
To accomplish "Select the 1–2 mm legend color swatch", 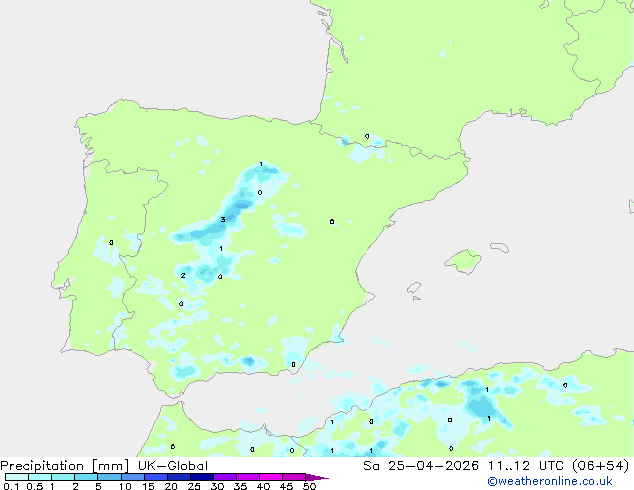I will click(x=63, y=477).
